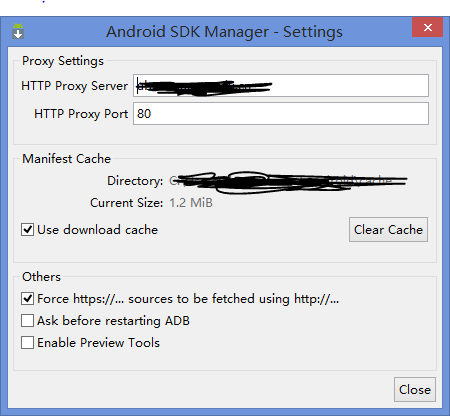The height and width of the screenshot is (416, 450).
Task: Click into the HTTP Proxy Port field
Action: 281,114
